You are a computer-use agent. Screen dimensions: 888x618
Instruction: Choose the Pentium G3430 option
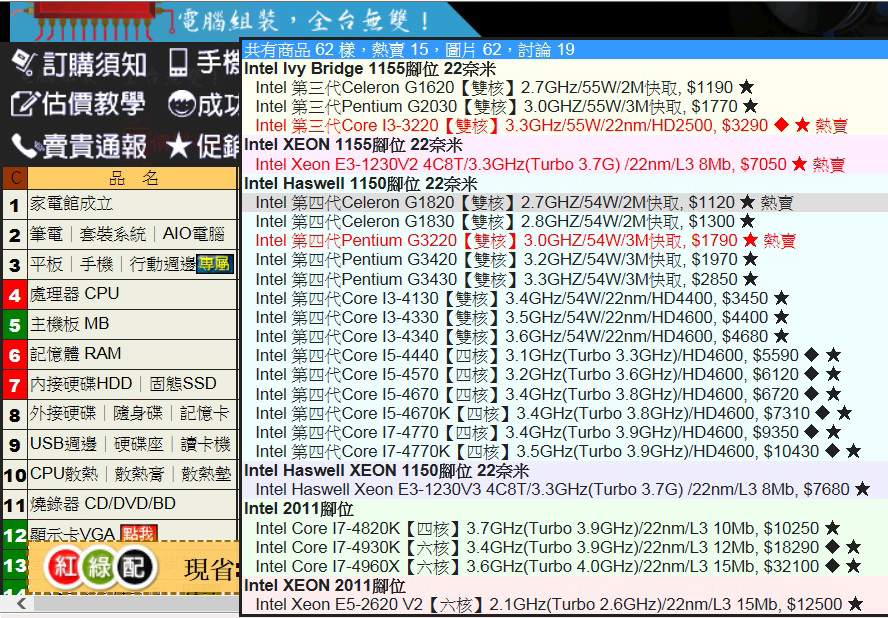[x=507, y=279]
